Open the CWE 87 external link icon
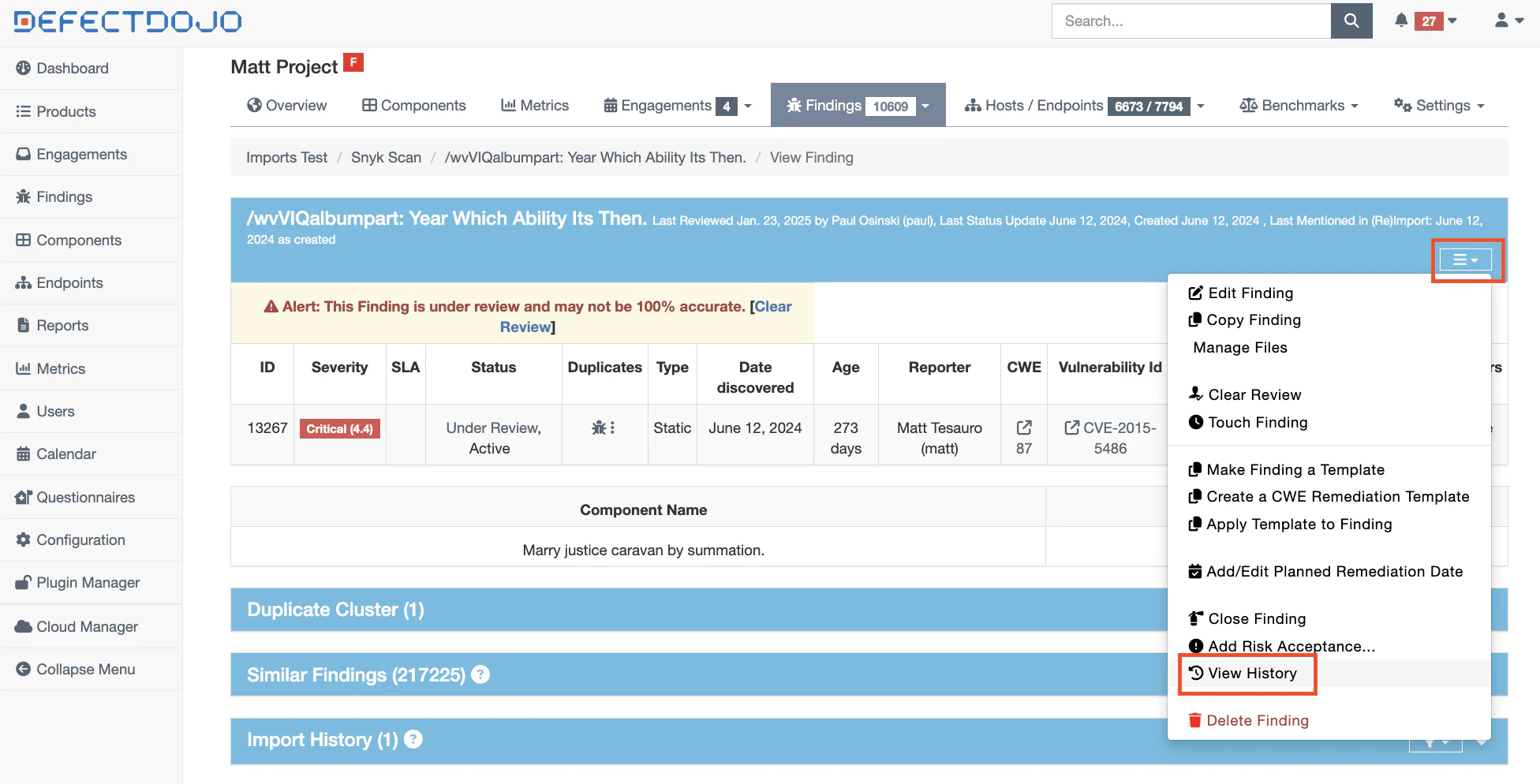Image resolution: width=1540 pixels, height=784 pixels. tap(1023, 428)
